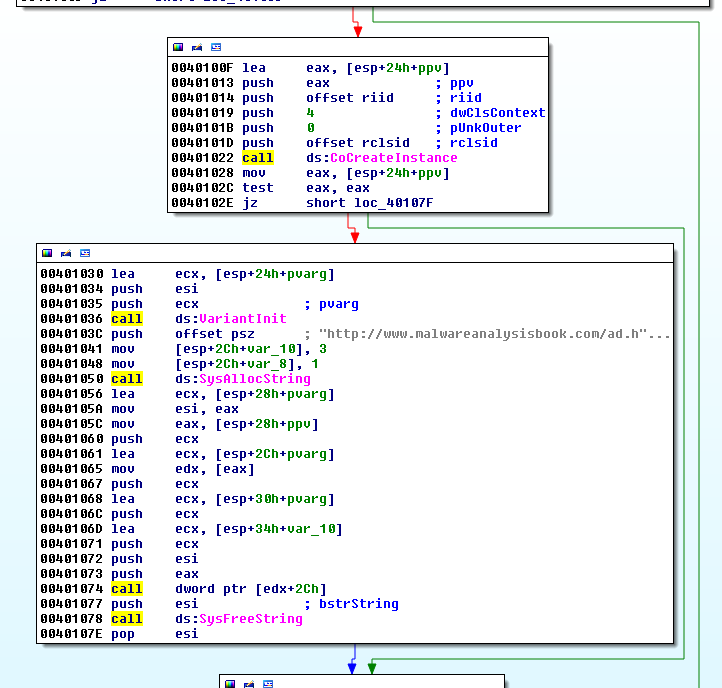Viewport: 722px width, 688px height.
Task: Select the malwareanalysisbook.com URL string comment
Action: pyautogui.click(x=494, y=334)
